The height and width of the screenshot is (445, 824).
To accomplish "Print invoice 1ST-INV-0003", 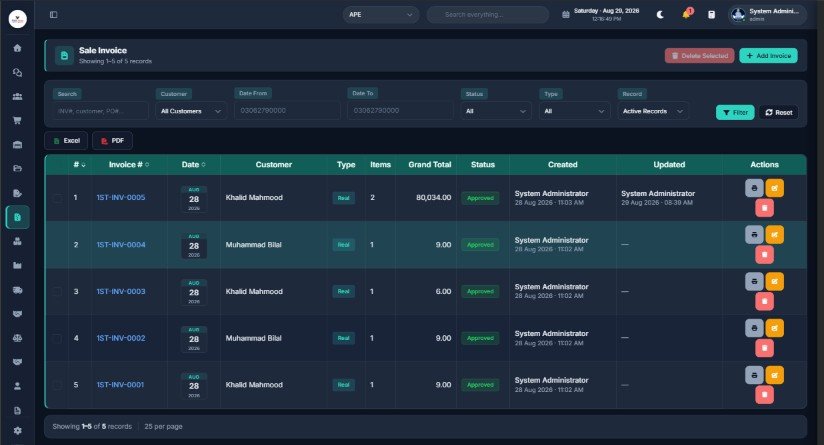I will (x=754, y=282).
